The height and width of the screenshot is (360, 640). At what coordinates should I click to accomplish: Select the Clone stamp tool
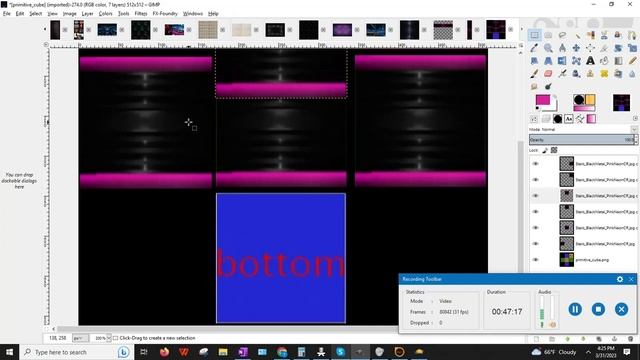point(590,74)
